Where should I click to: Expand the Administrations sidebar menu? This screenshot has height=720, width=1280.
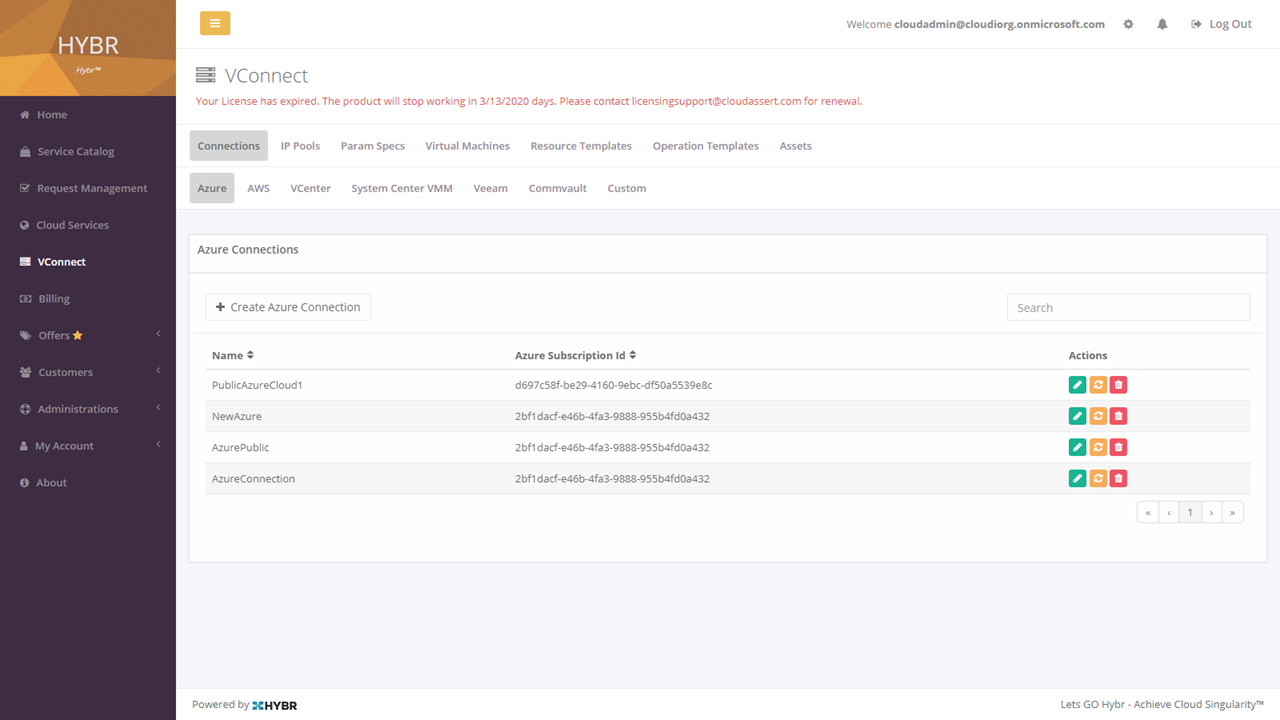pyautogui.click(x=88, y=409)
